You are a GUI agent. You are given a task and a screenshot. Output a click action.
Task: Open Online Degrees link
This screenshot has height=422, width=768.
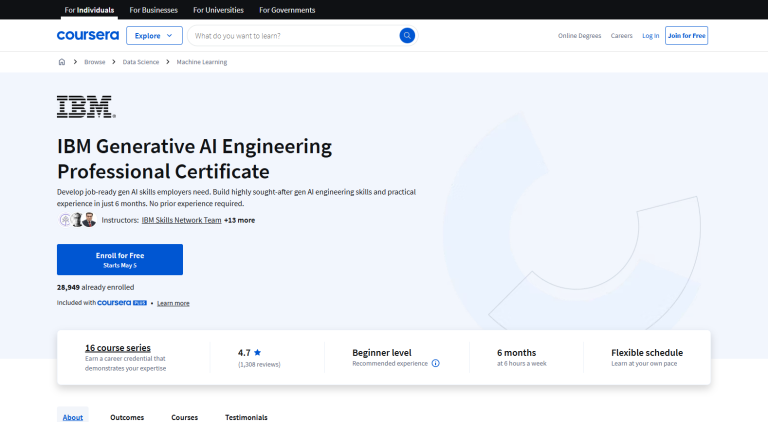(579, 35)
